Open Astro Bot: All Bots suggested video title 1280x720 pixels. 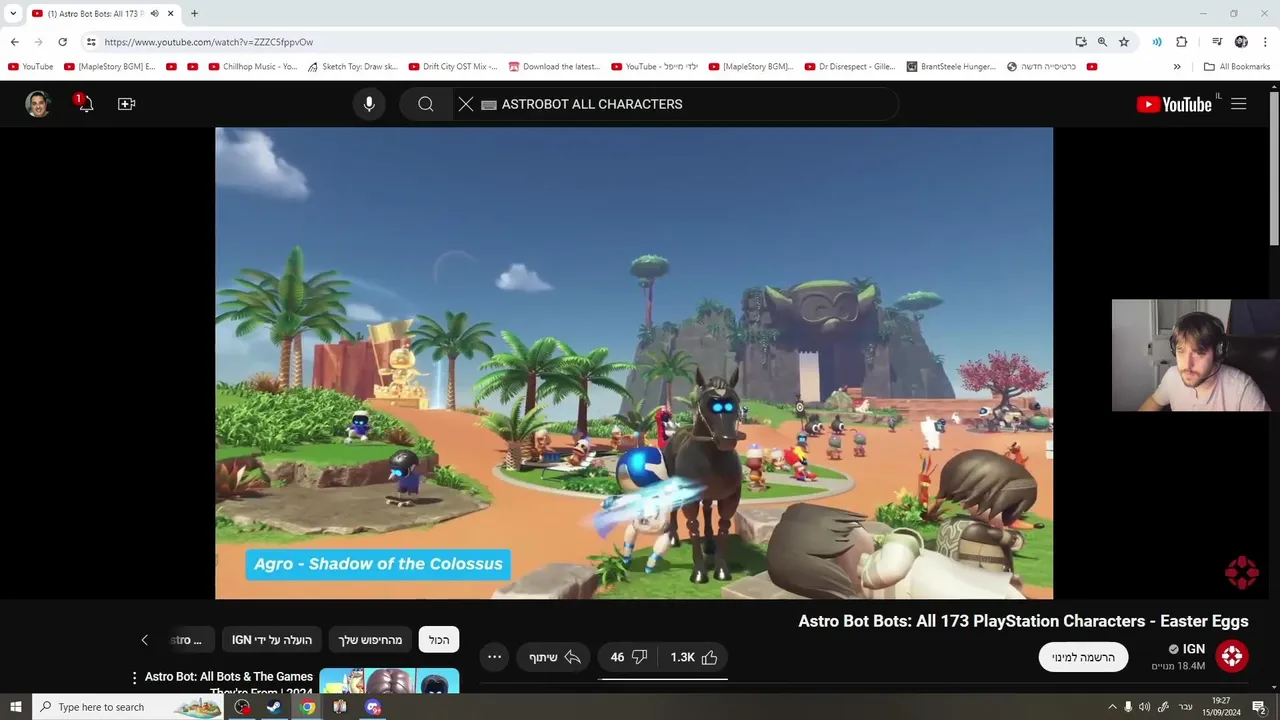click(229, 683)
